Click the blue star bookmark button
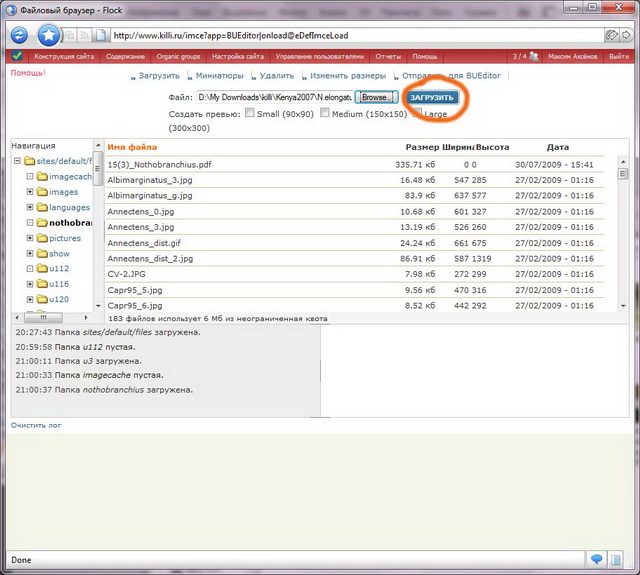Image resolution: width=640 pixels, height=575 pixels. pos(48,34)
